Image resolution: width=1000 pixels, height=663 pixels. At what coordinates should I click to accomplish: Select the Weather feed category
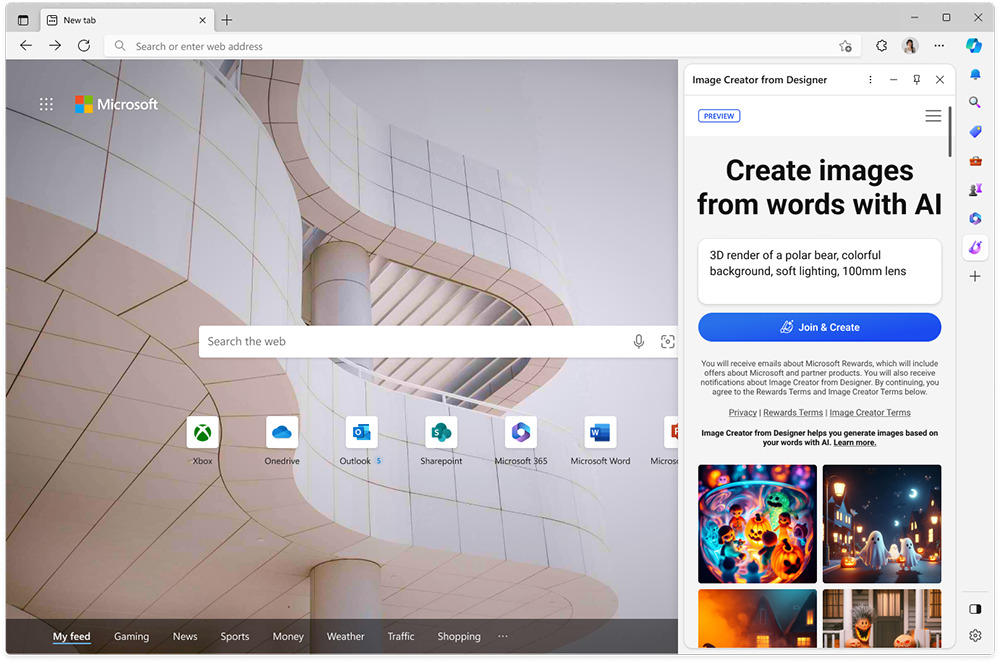point(345,636)
